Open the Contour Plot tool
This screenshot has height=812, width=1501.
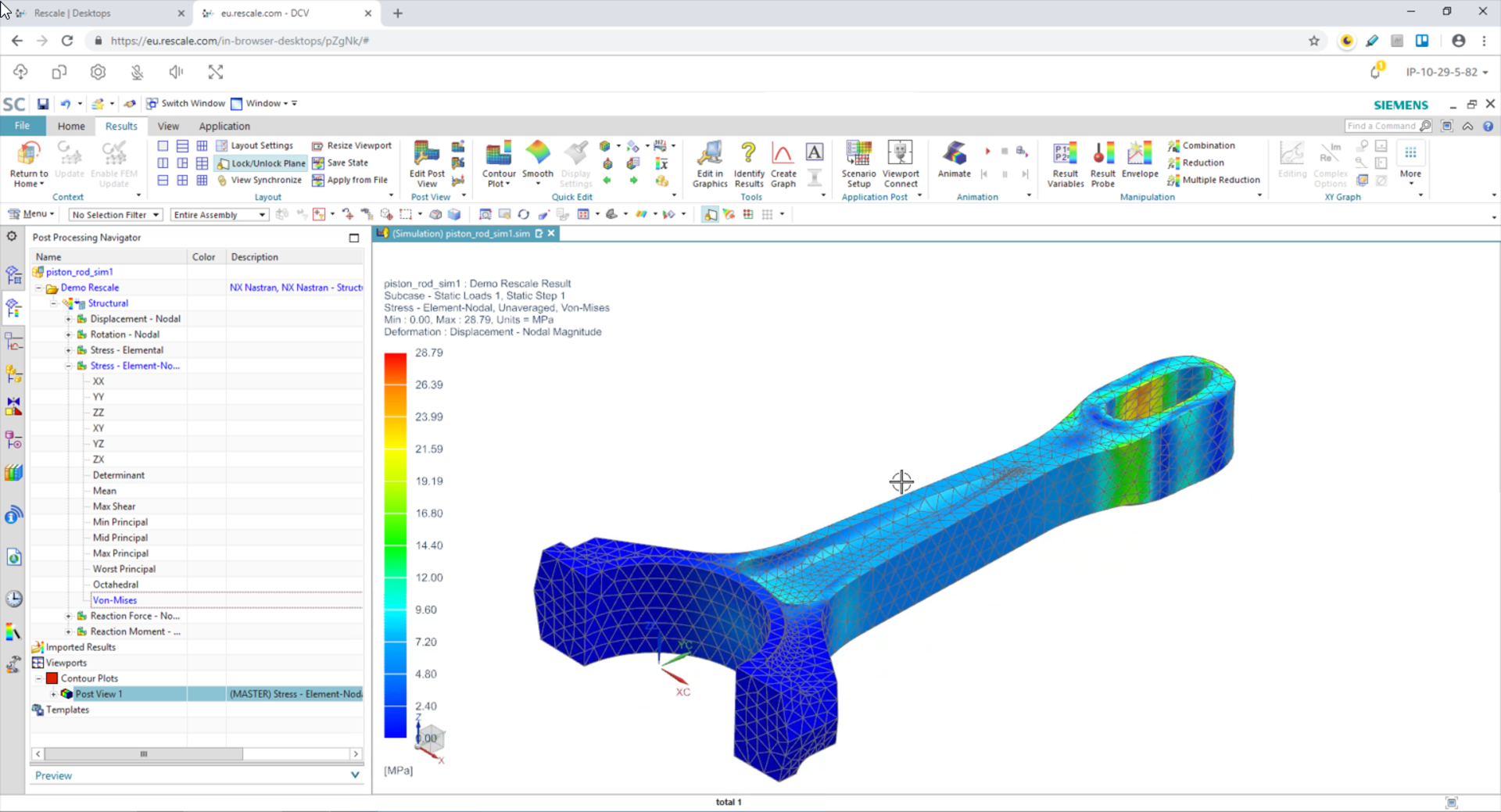498,160
